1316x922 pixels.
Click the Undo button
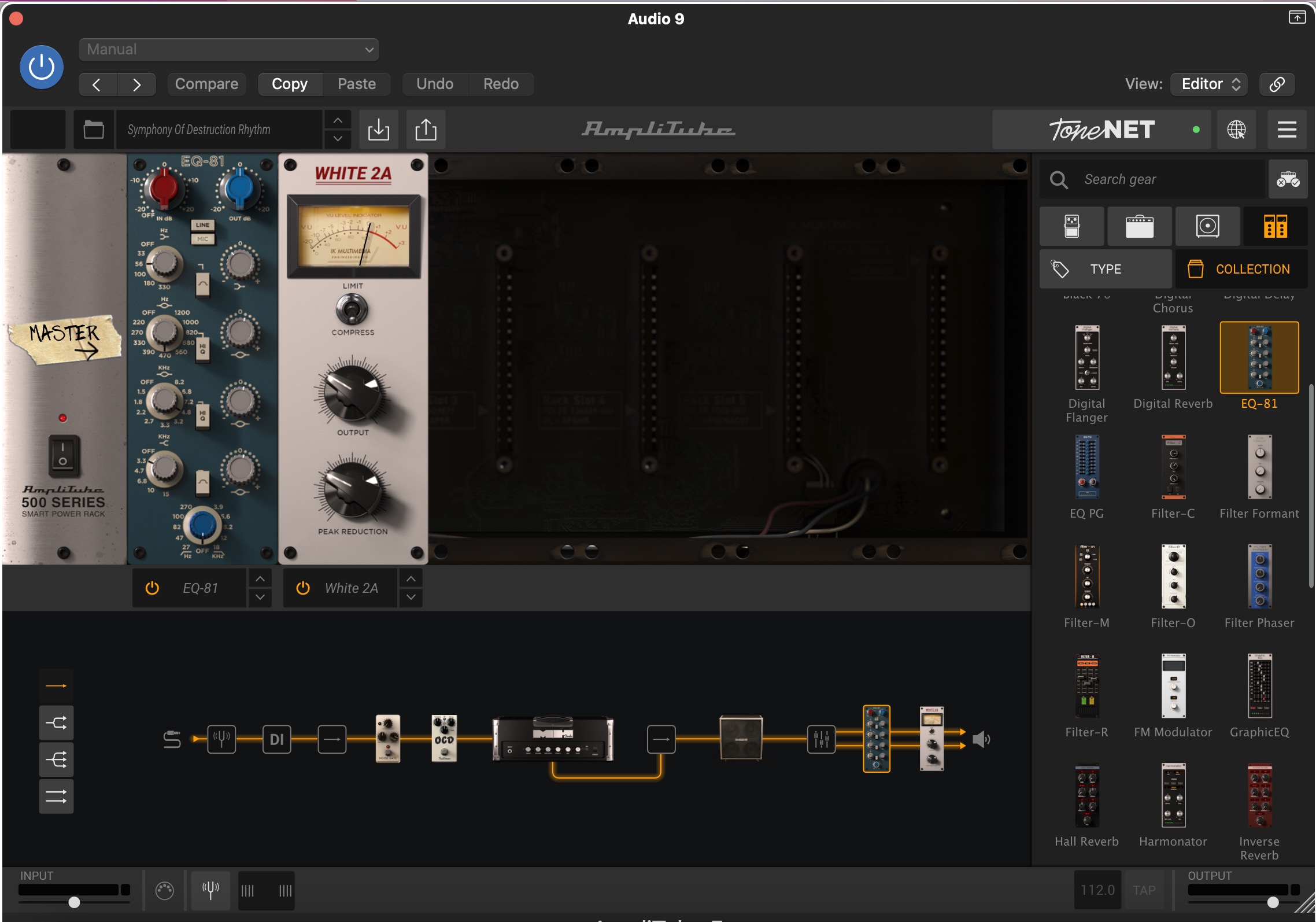tap(435, 84)
